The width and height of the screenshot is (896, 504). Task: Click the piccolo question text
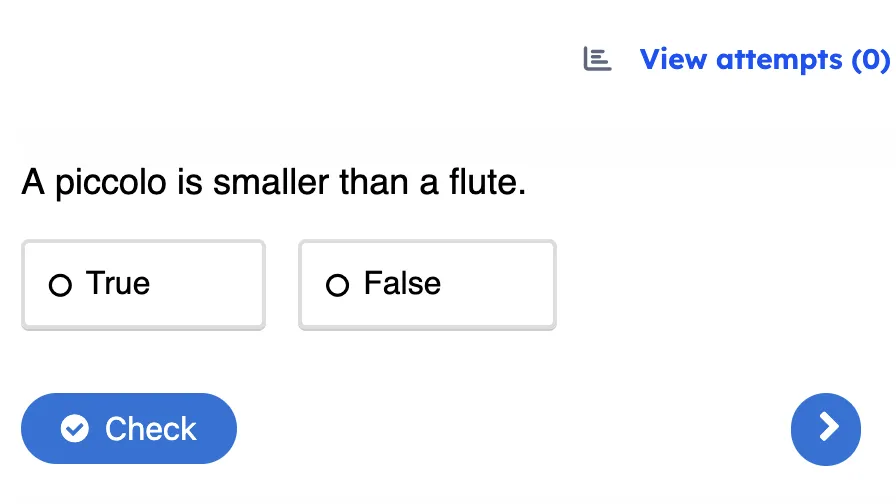tap(273, 183)
